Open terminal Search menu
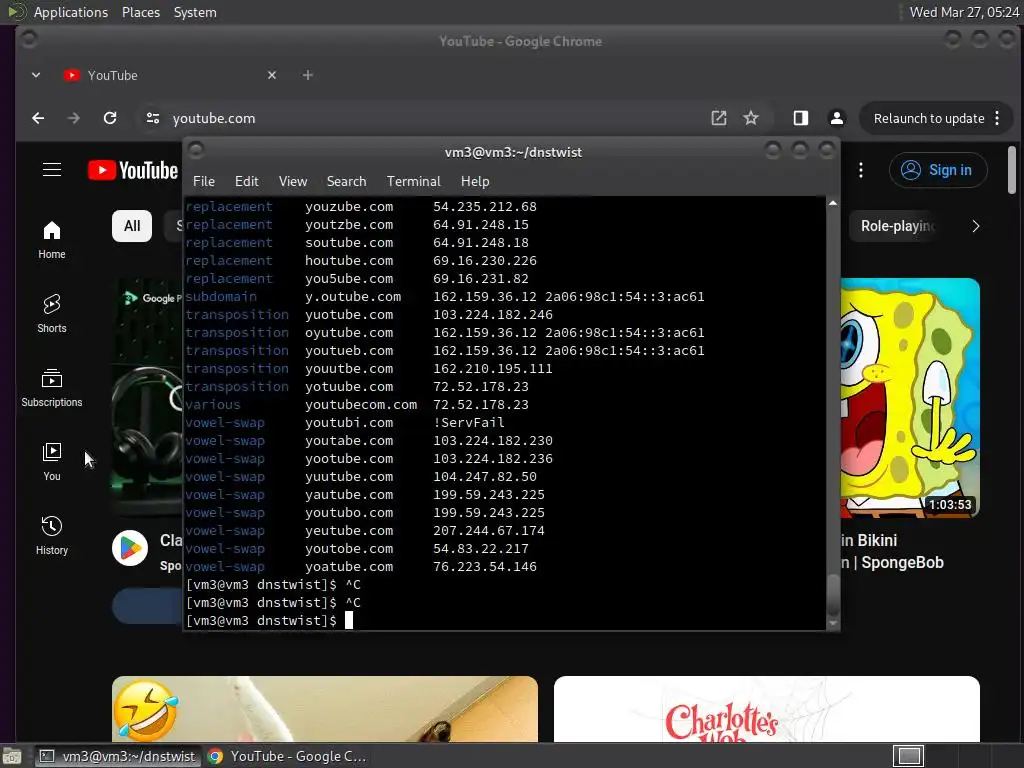 coord(346,182)
